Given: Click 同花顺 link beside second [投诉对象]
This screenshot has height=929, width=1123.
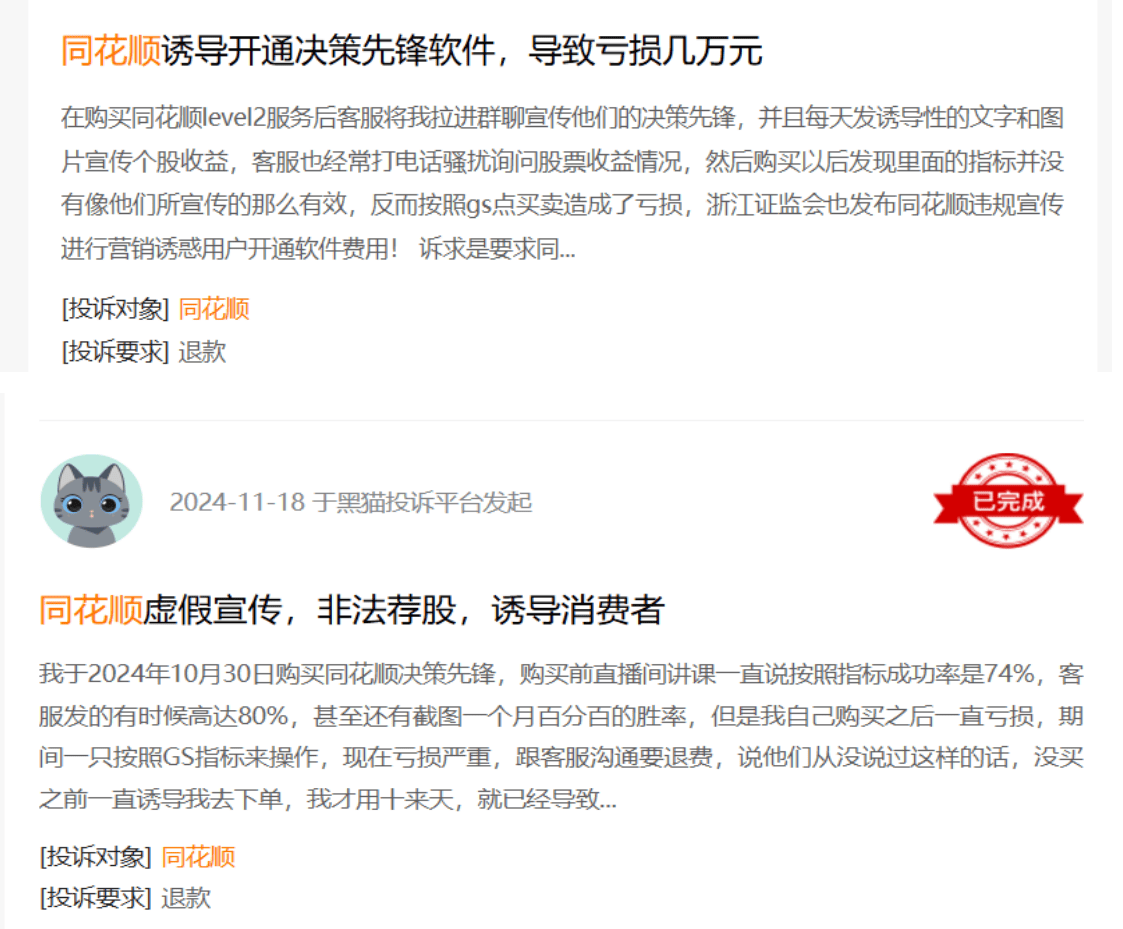Looking at the screenshot, I should [x=198, y=857].
